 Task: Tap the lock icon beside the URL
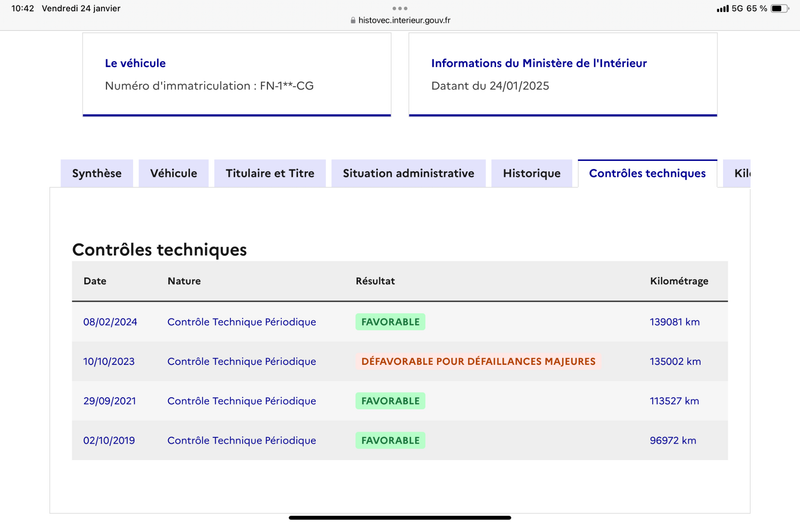(353, 20)
